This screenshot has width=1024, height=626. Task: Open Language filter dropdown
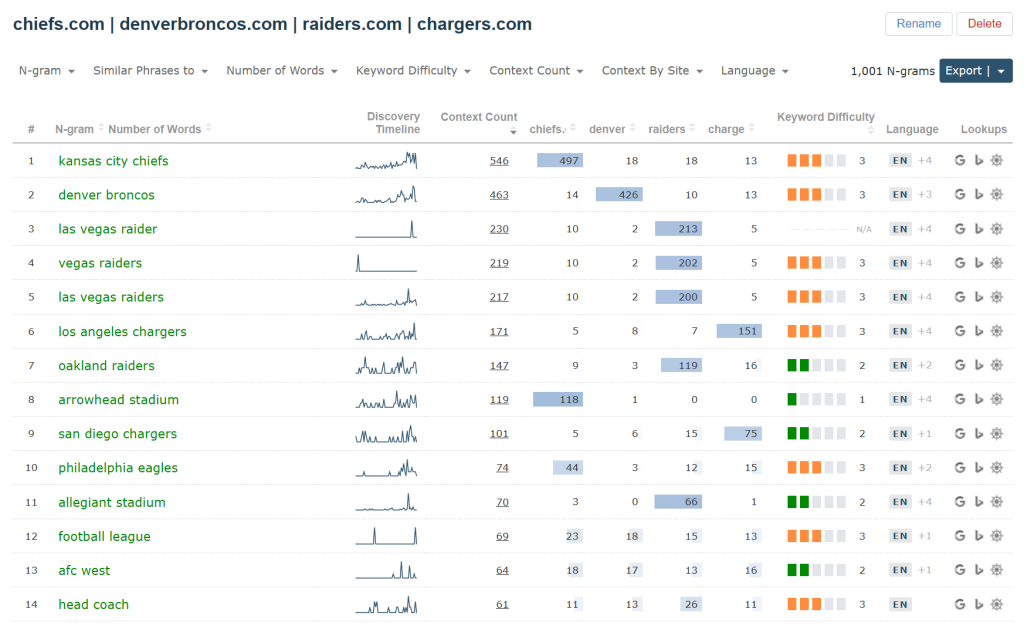(x=754, y=70)
